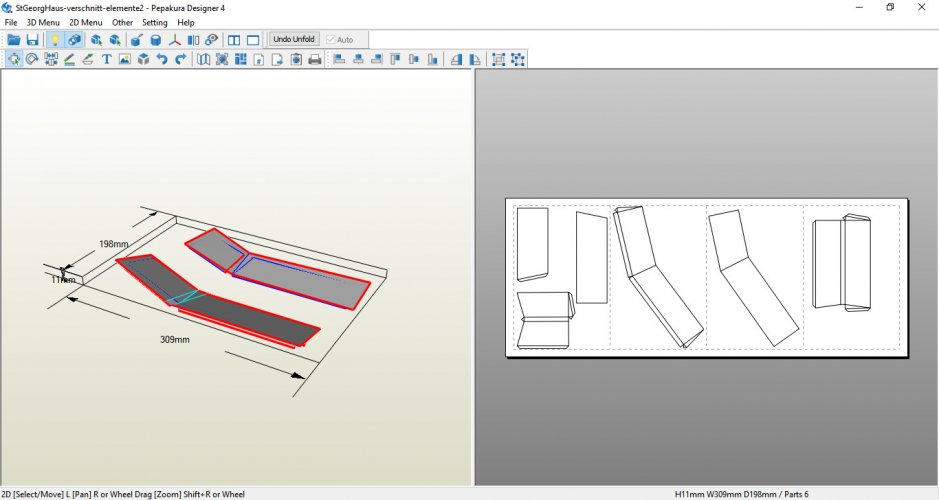Viewport: 939px width, 500px height.
Task: Open the Help menu
Action: click(x=186, y=22)
